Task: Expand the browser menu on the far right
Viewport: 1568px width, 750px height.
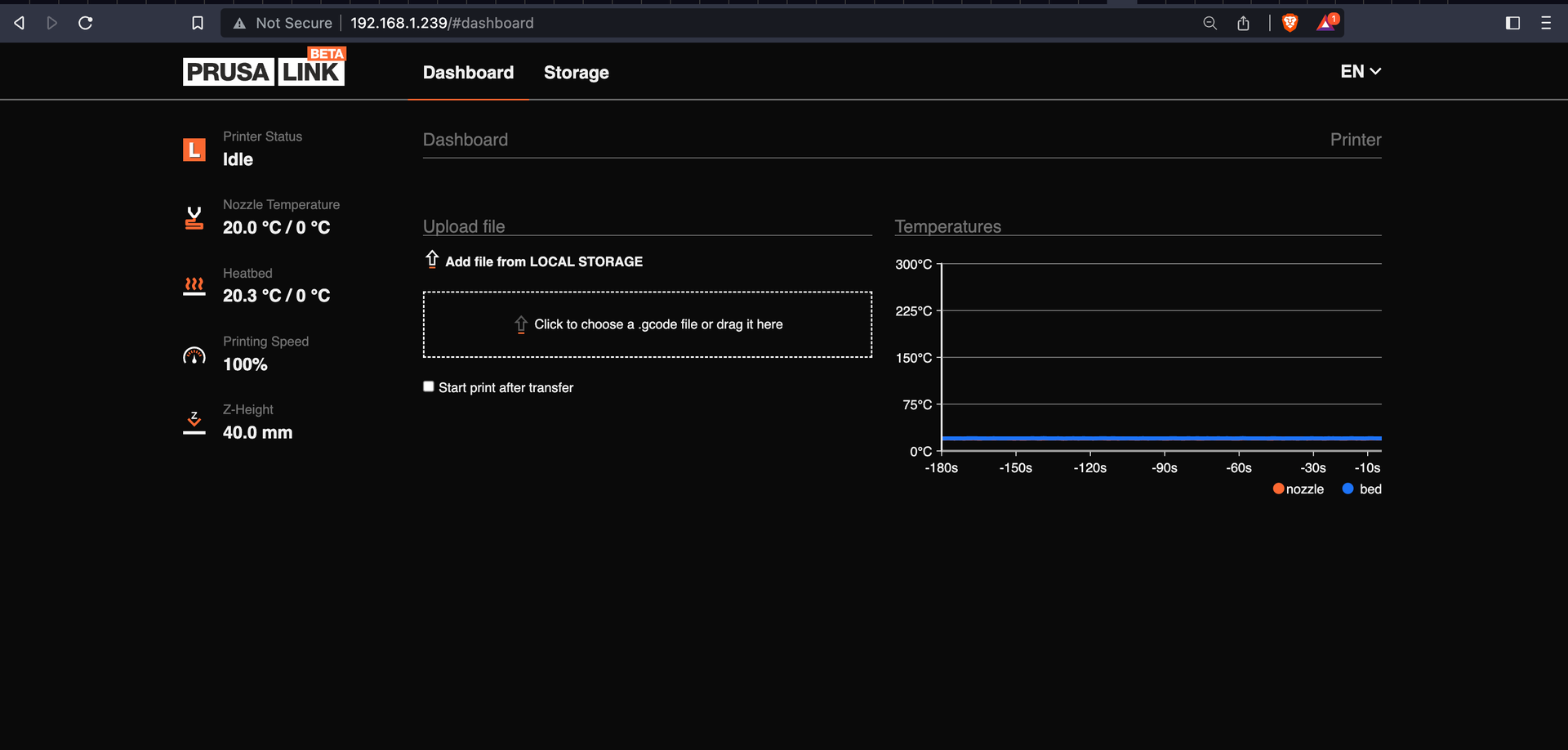Action: pos(1545,23)
